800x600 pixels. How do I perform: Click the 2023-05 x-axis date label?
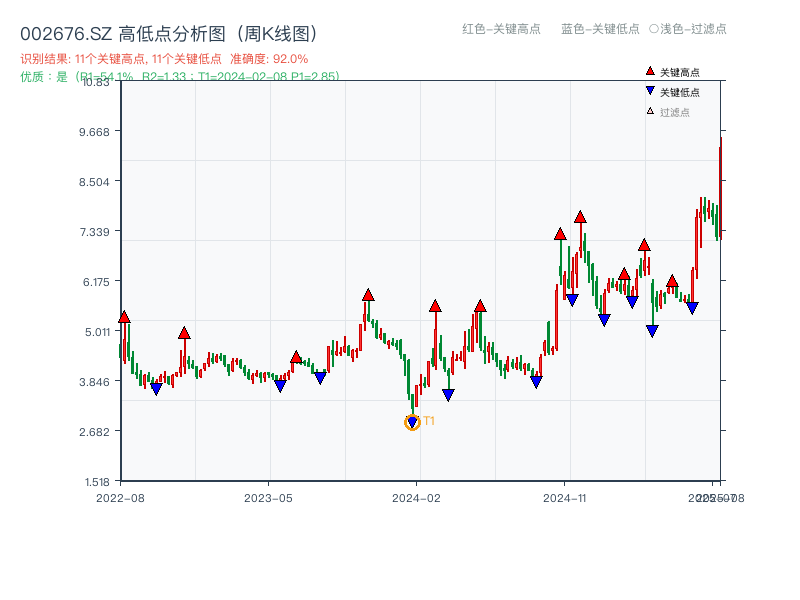click(x=268, y=498)
